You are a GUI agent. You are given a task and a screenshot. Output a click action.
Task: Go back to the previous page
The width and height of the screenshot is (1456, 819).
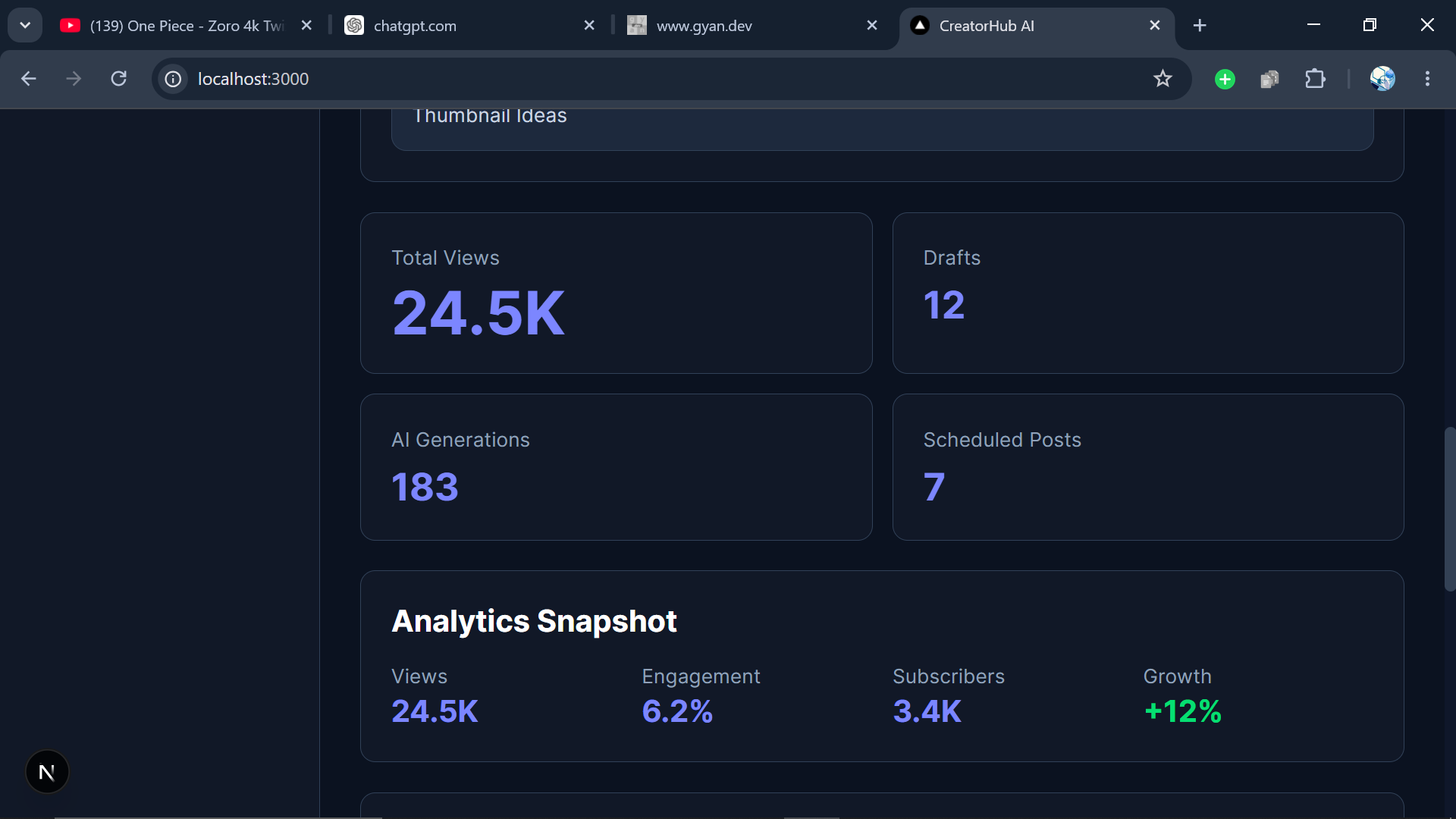(29, 79)
